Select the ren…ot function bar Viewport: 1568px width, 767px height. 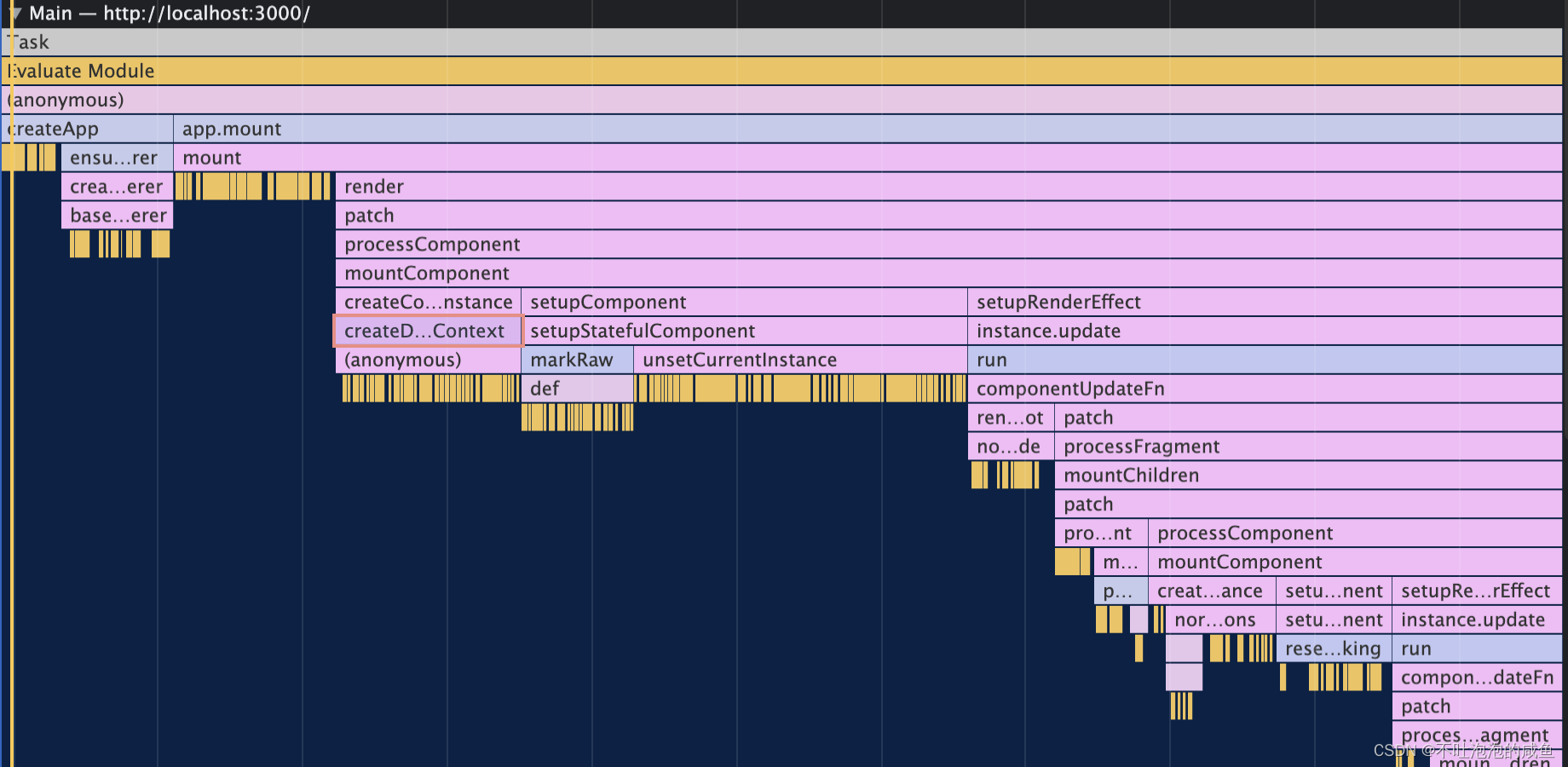1012,418
